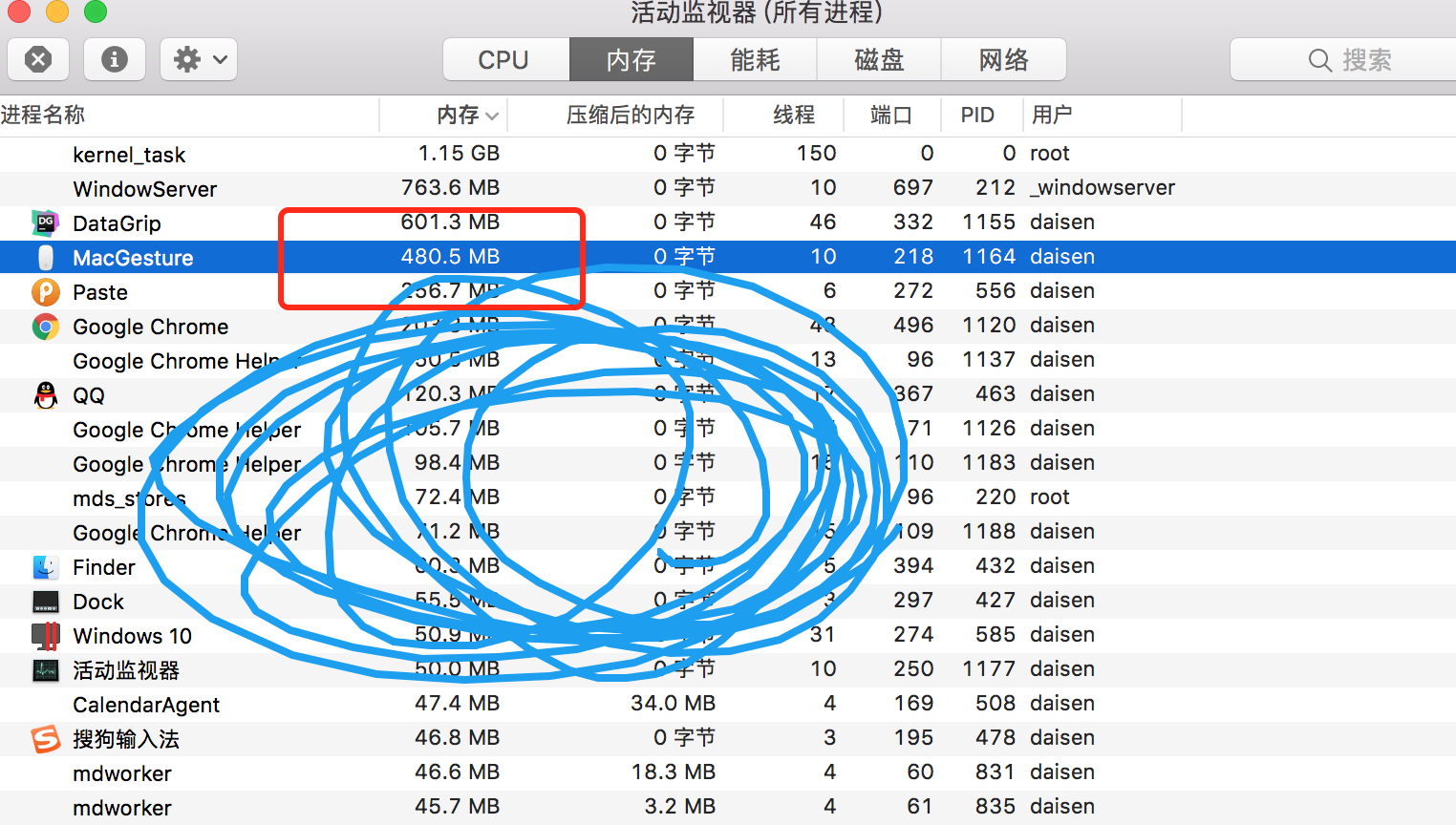Click PID 220 cell
Screen dimensions: 1456x825
tap(995, 497)
